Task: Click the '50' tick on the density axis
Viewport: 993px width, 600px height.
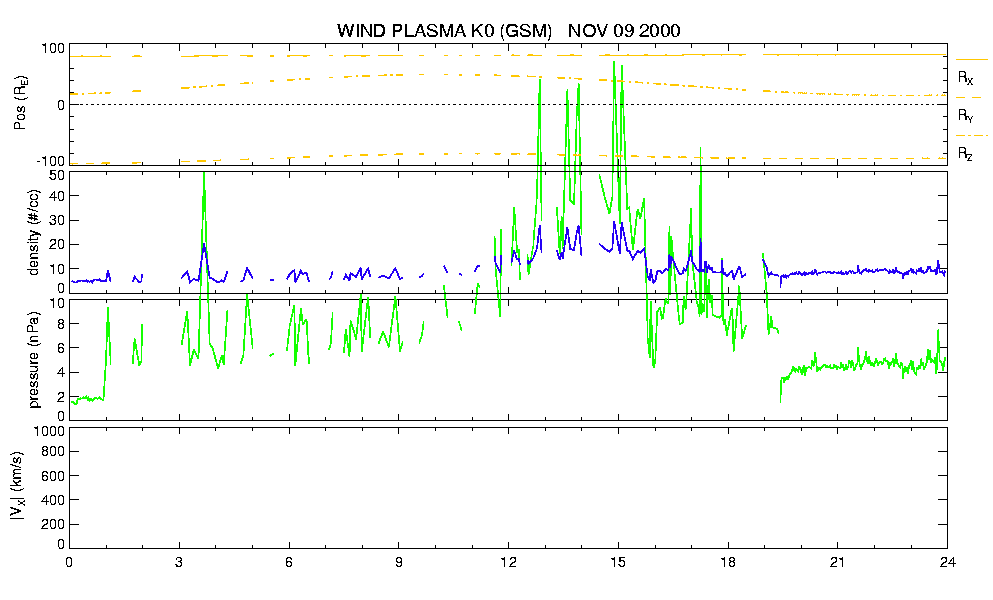Action: point(58,176)
